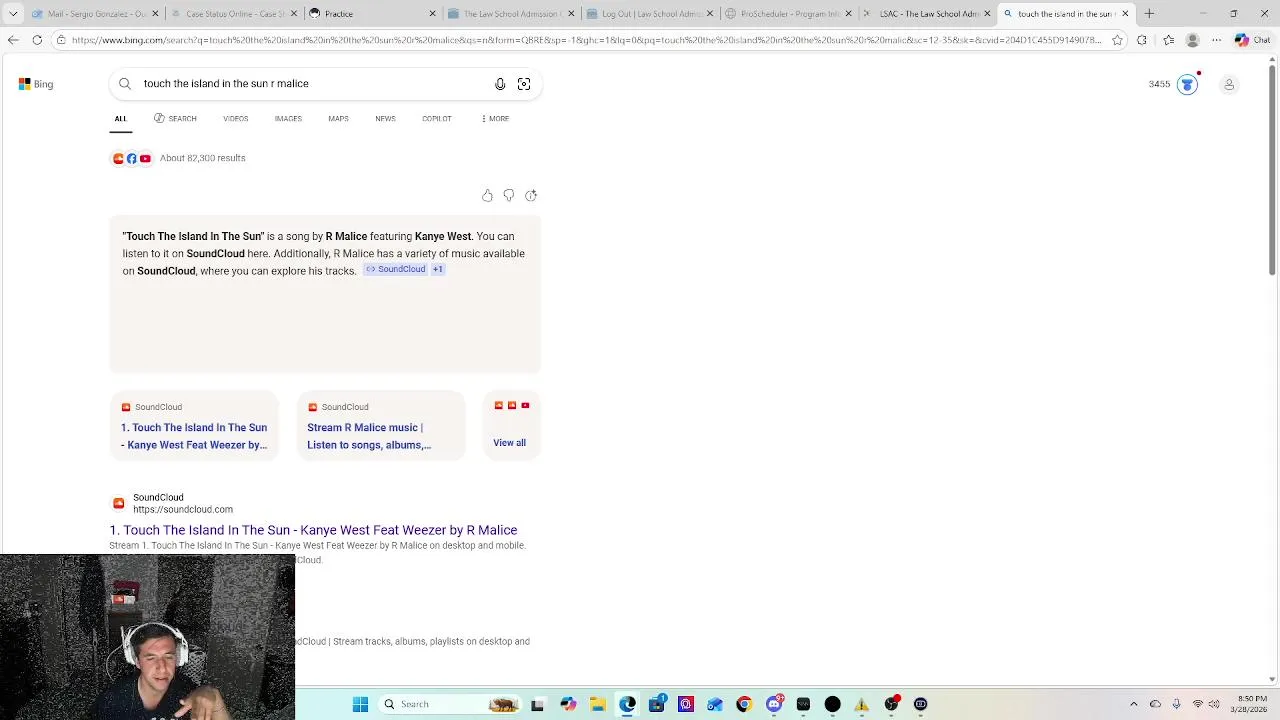Open File Explorer from taskbar
The height and width of the screenshot is (720, 1280).
pos(597,704)
